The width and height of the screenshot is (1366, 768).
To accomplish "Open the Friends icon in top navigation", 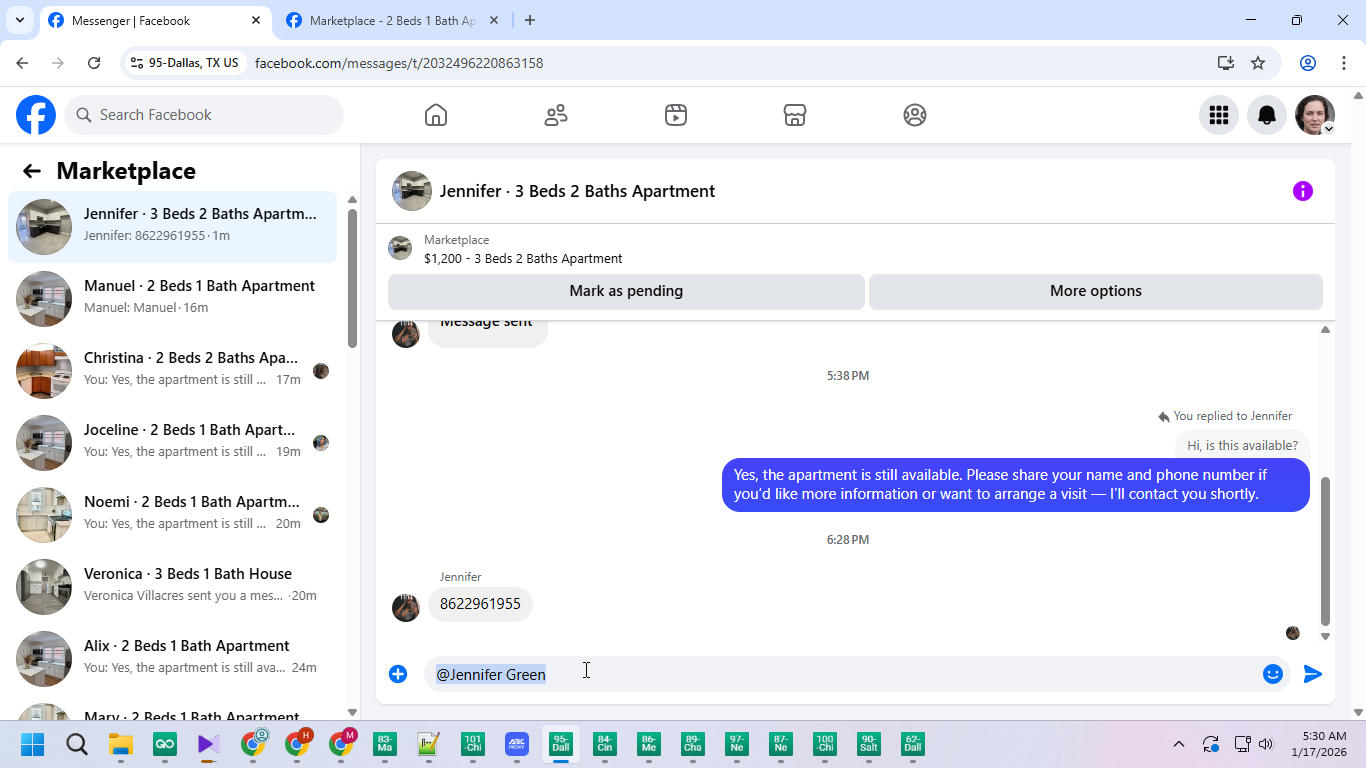I will [556, 115].
